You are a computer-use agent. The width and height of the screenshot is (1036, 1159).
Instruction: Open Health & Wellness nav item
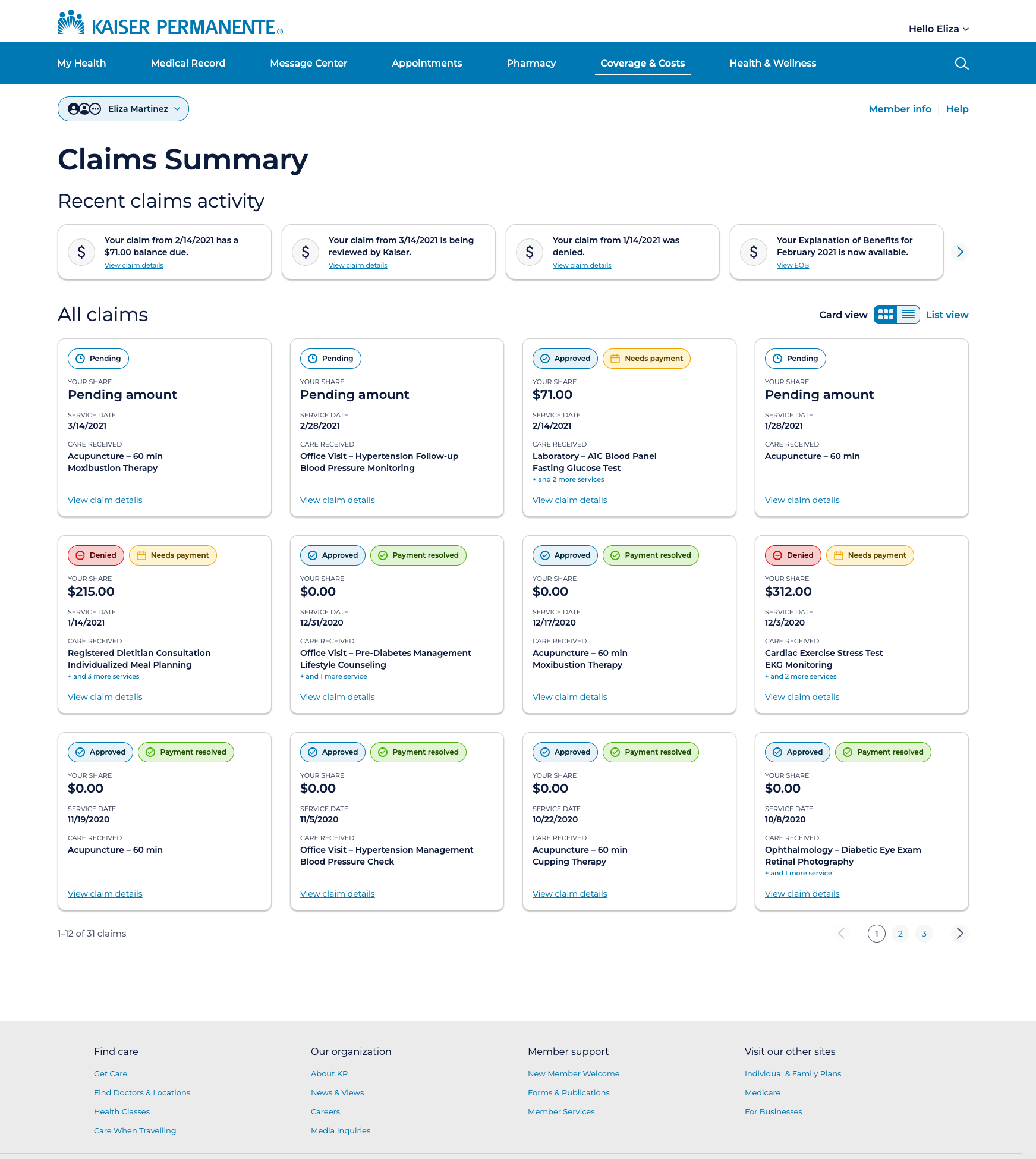[x=773, y=63]
